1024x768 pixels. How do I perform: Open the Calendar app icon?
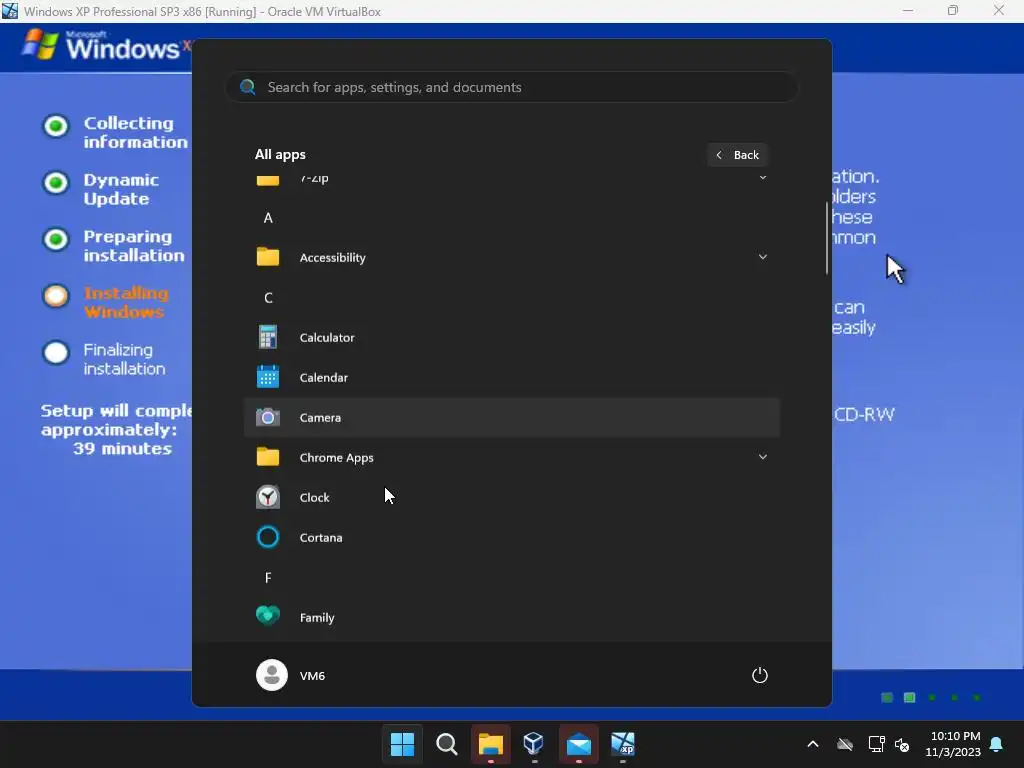268,377
